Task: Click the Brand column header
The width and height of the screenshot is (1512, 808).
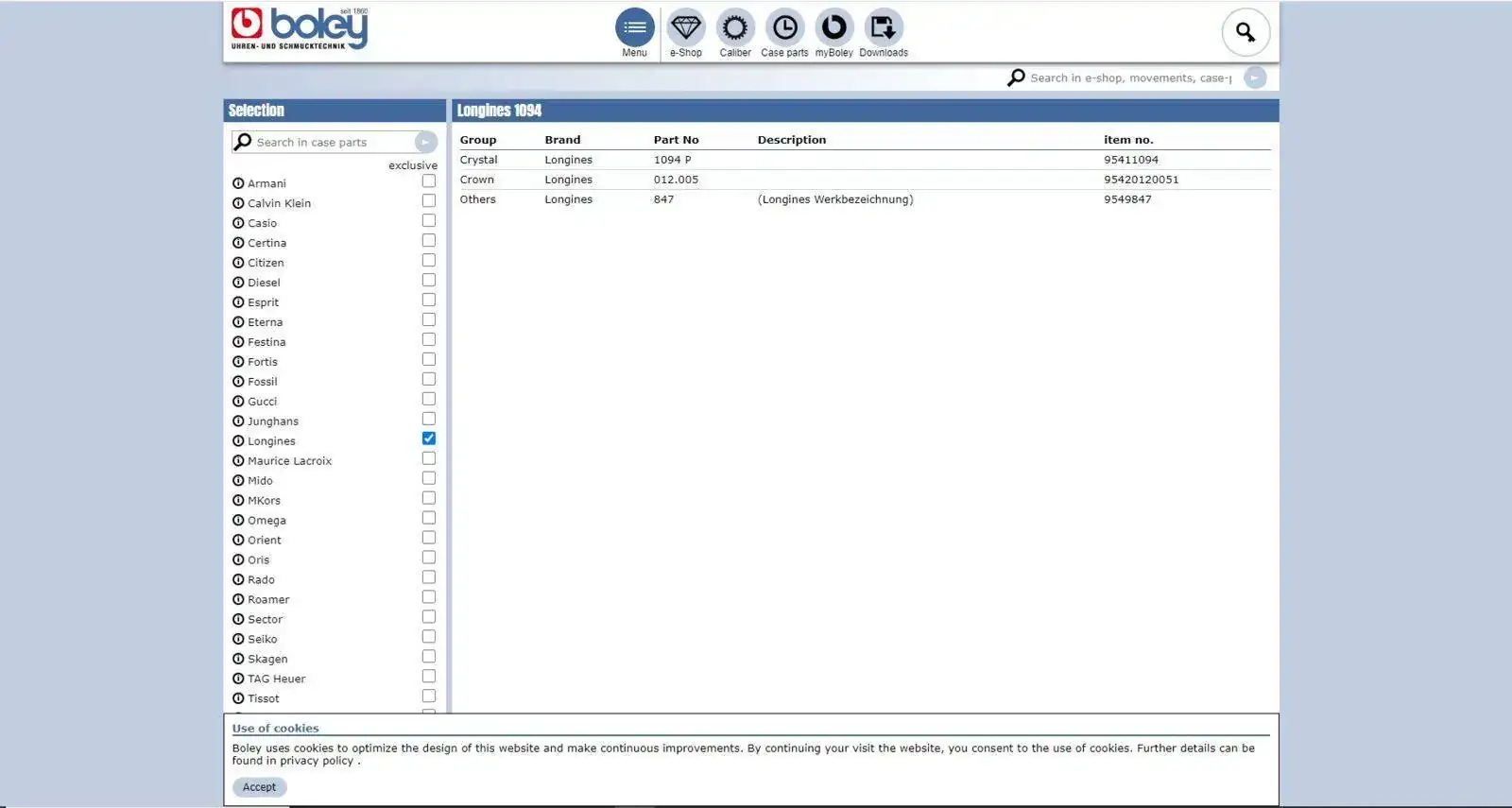Action: (x=562, y=140)
